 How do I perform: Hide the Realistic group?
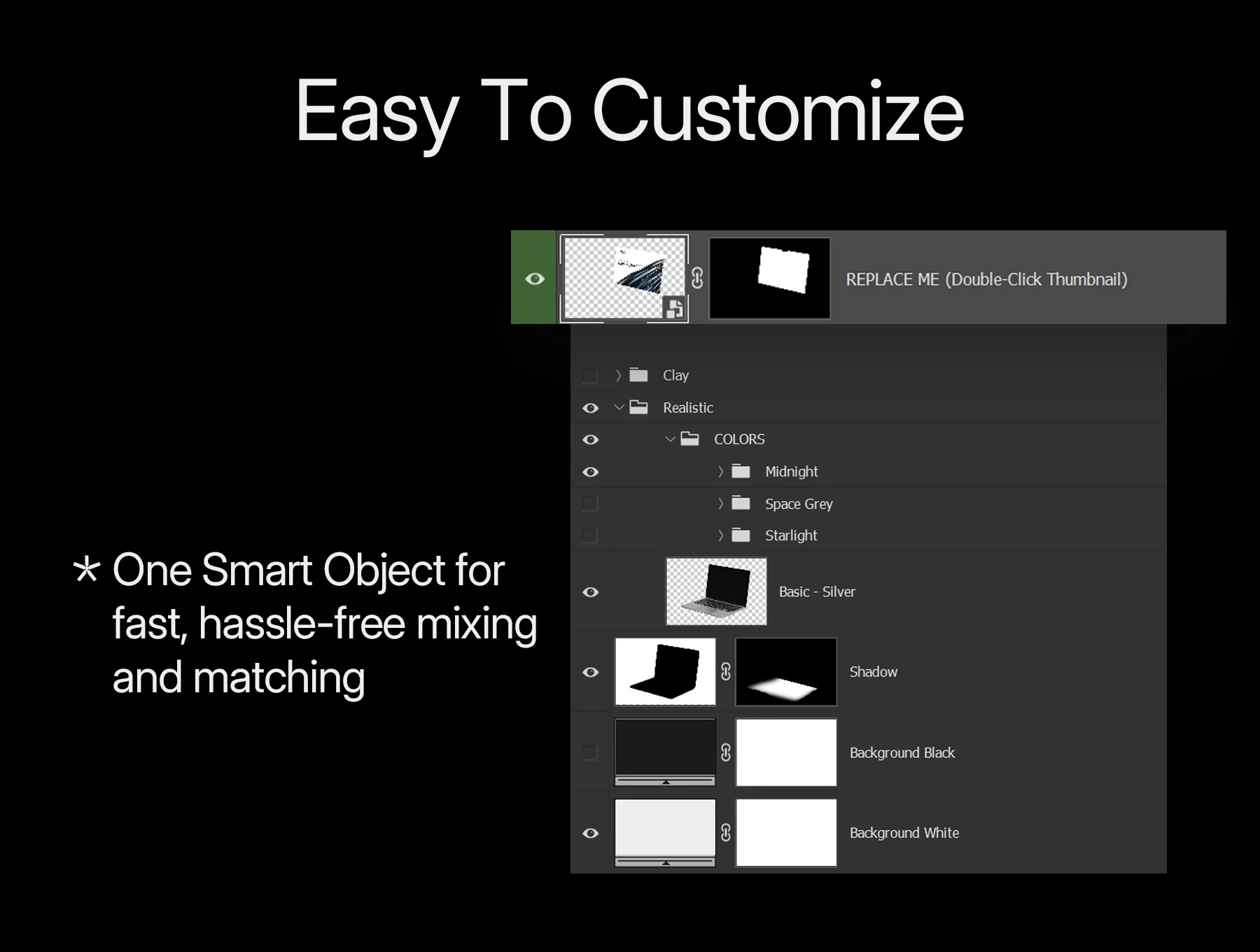(590, 408)
